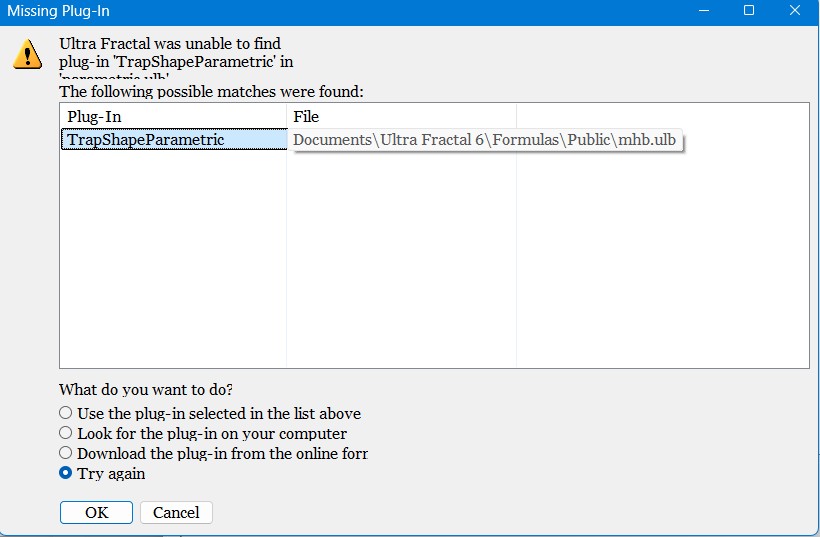The image size is (820, 537).
Task: Click the 'following possible matches were found' label
Action: 211,92
